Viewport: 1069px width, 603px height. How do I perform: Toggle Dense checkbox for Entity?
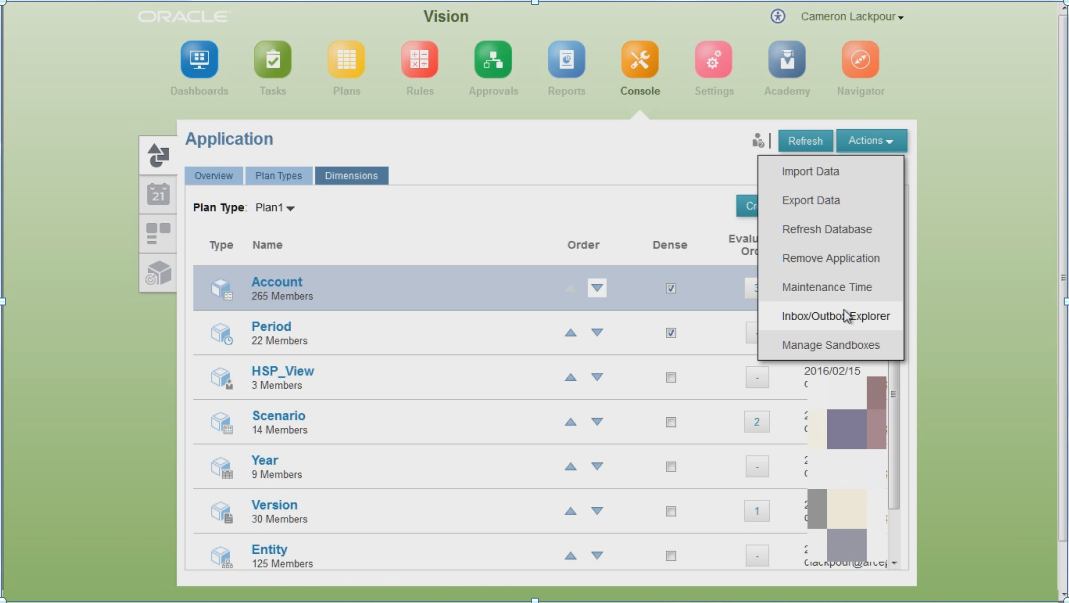671,556
